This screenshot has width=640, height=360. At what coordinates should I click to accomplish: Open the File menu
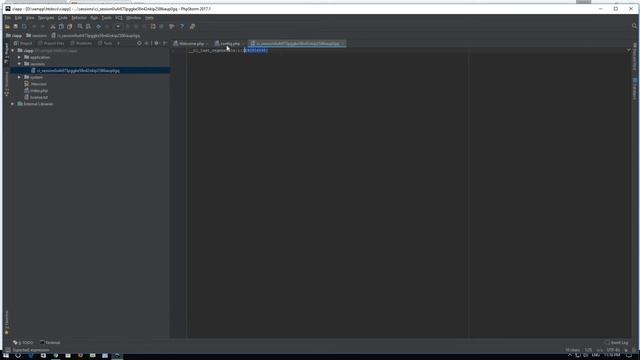8,18
